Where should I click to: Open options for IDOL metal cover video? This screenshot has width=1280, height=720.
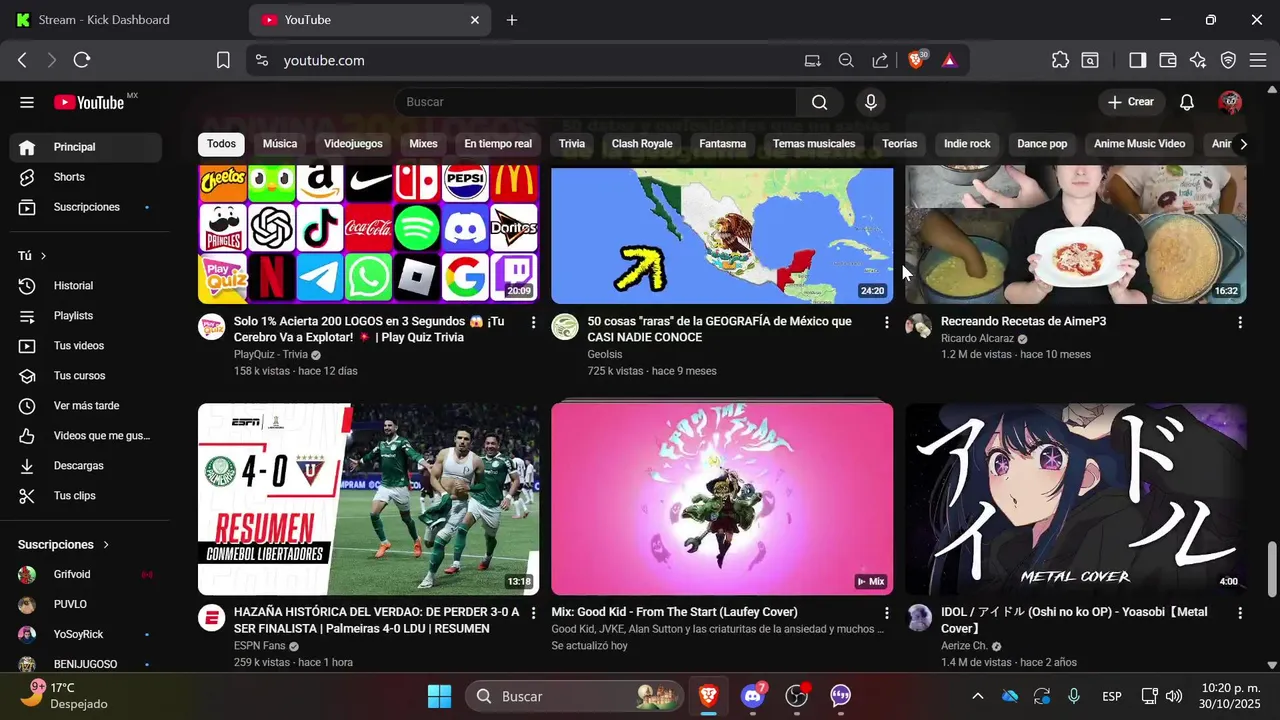[1240, 613]
